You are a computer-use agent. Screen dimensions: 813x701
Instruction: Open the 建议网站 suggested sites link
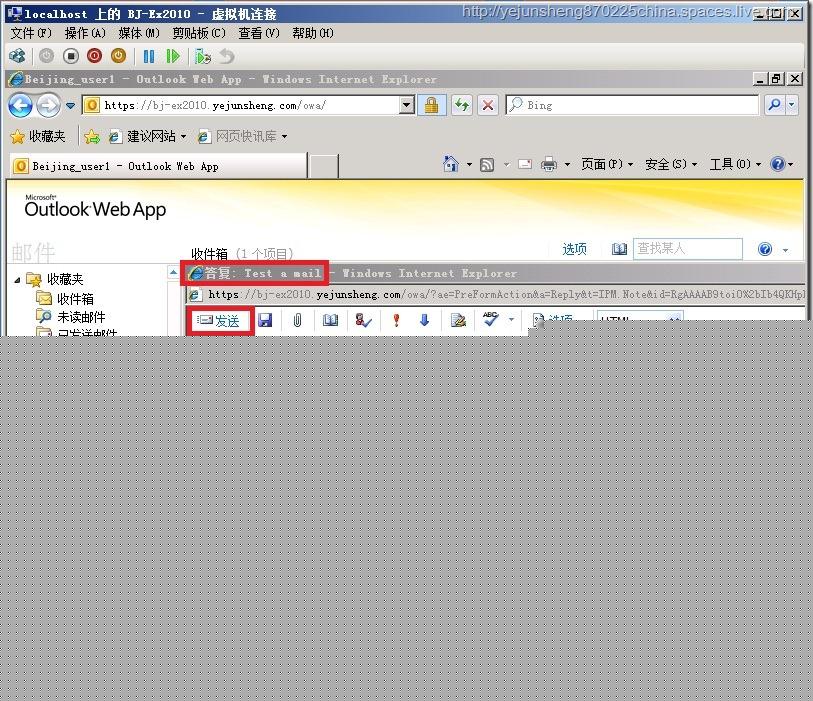147,136
